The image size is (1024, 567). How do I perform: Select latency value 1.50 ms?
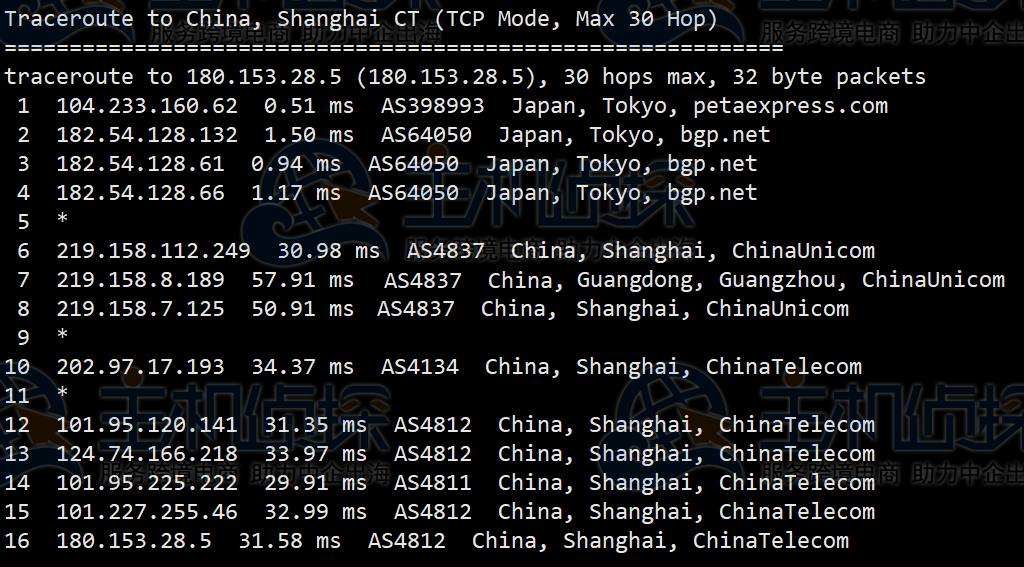click(x=309, y=135)
